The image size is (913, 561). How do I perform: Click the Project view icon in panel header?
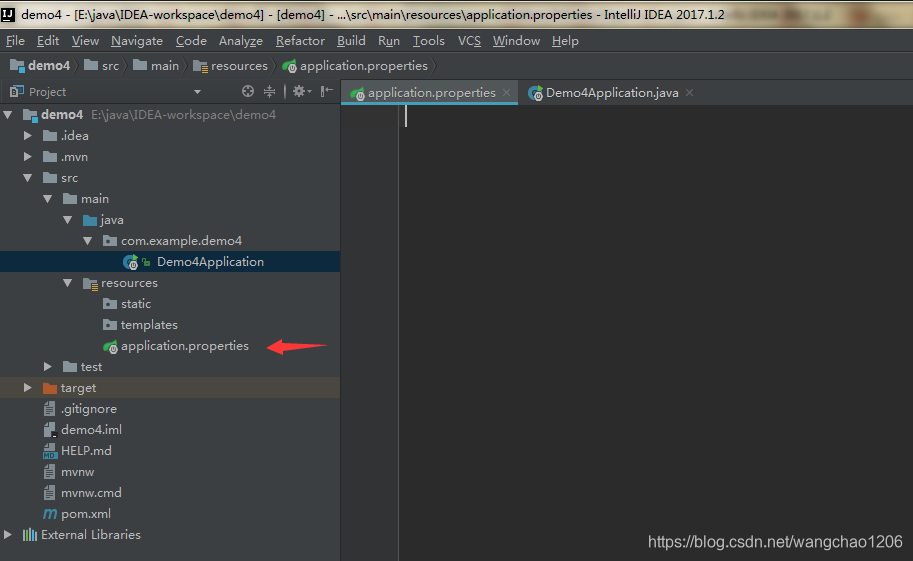pos(17,91)
